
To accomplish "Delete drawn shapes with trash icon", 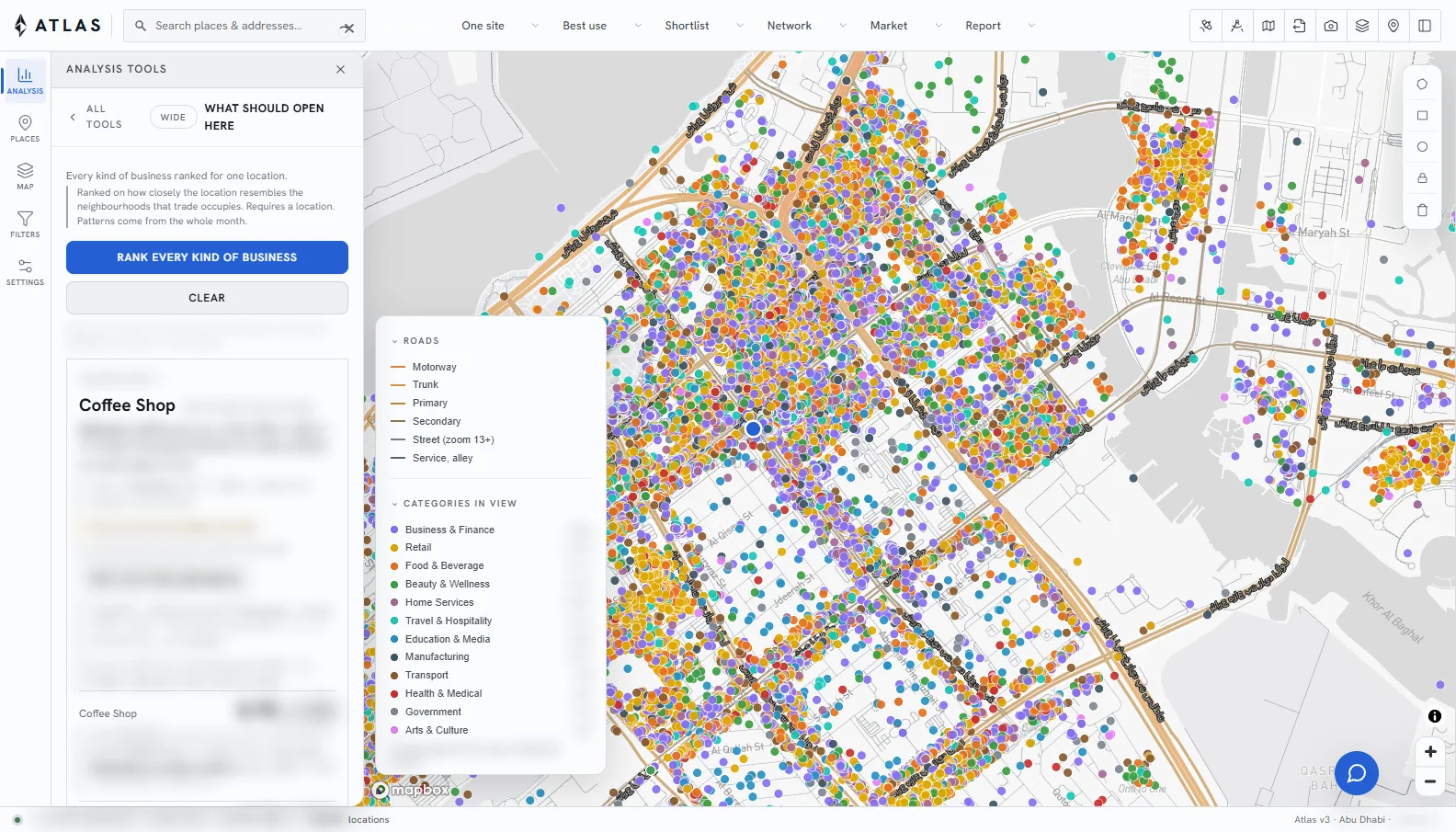I will (x=1422, y=210).
